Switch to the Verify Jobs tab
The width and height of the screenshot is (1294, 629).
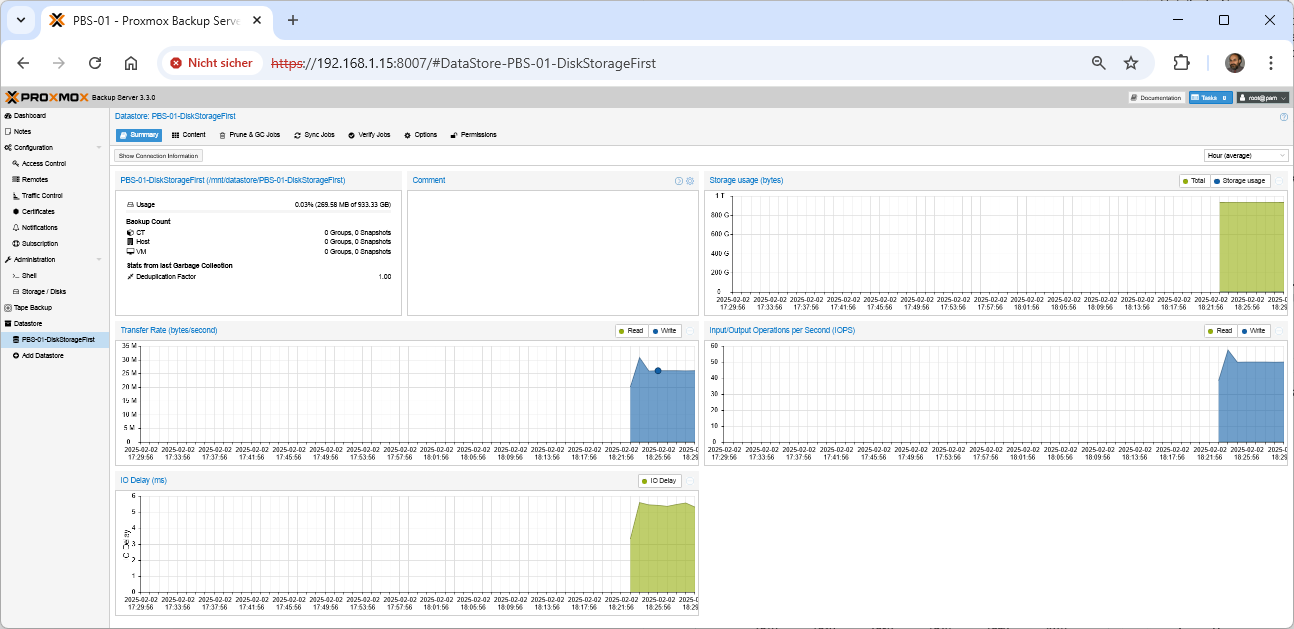[369, 135]
